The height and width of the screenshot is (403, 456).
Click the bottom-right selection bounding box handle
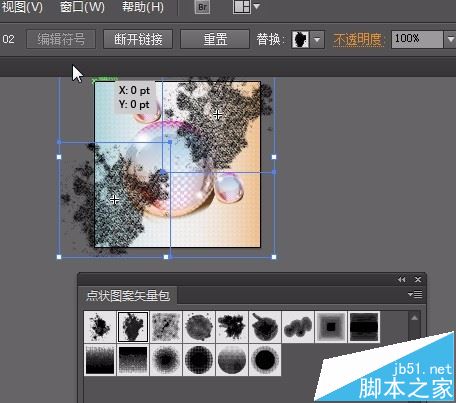pos(274,257)
